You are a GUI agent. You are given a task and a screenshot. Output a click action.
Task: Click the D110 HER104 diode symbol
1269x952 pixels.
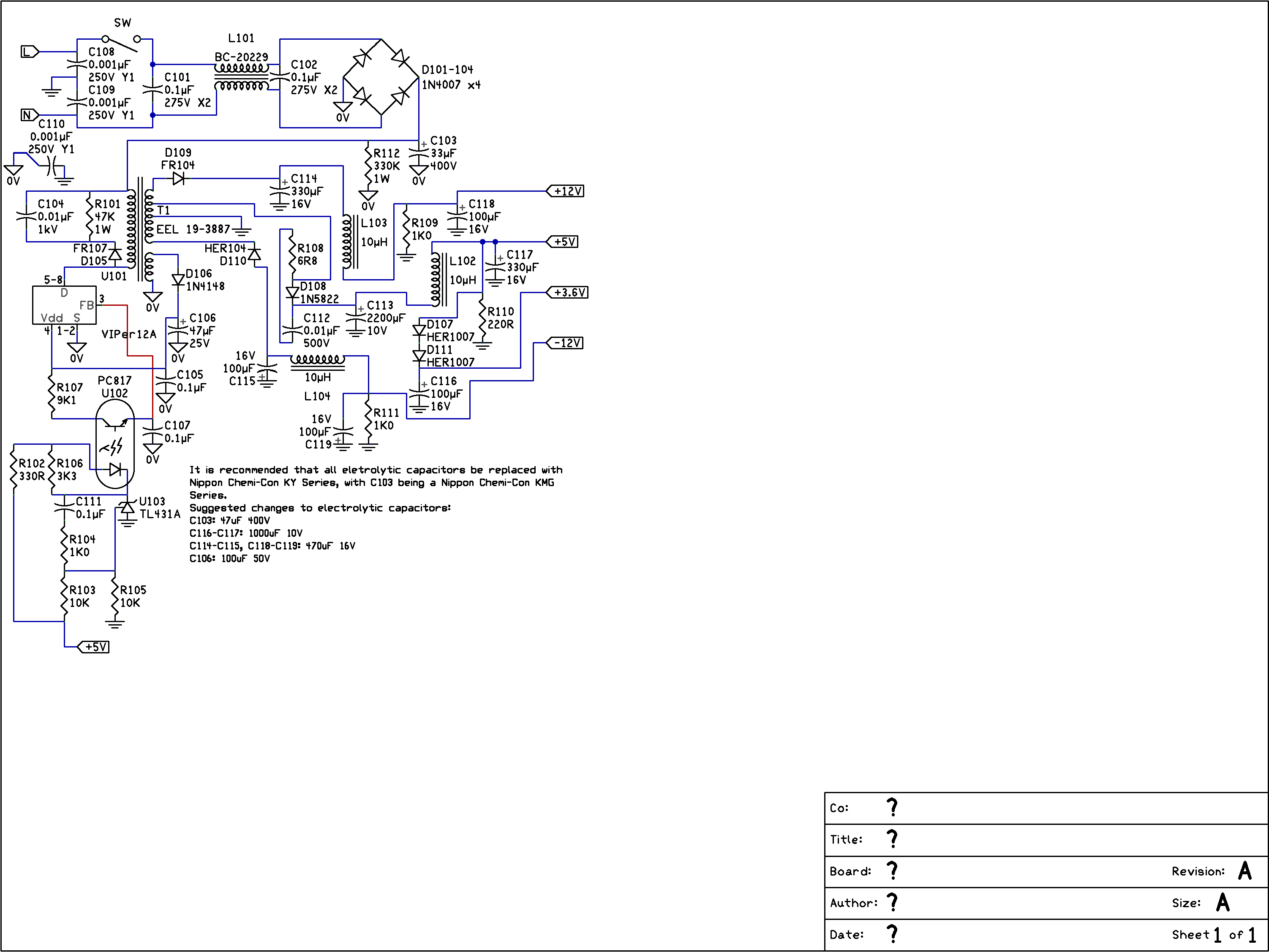(254, 255)
